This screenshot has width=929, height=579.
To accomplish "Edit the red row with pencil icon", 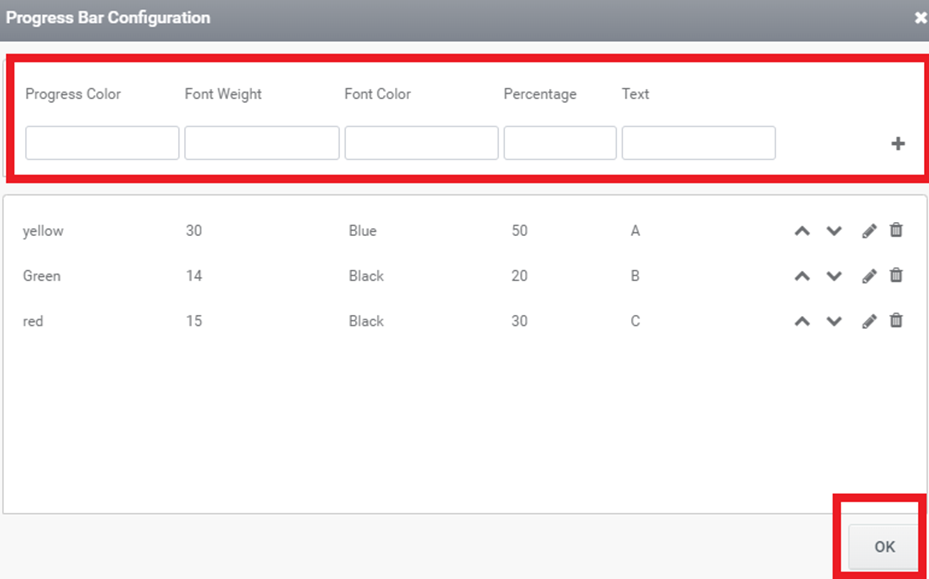I will [x=869, y=321].
